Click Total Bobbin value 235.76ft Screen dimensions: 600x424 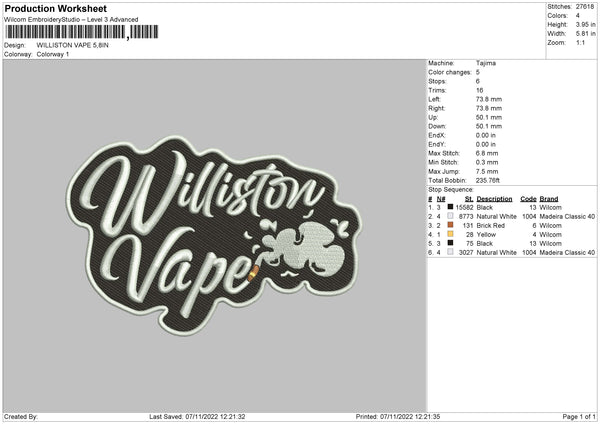coord(488,180)
